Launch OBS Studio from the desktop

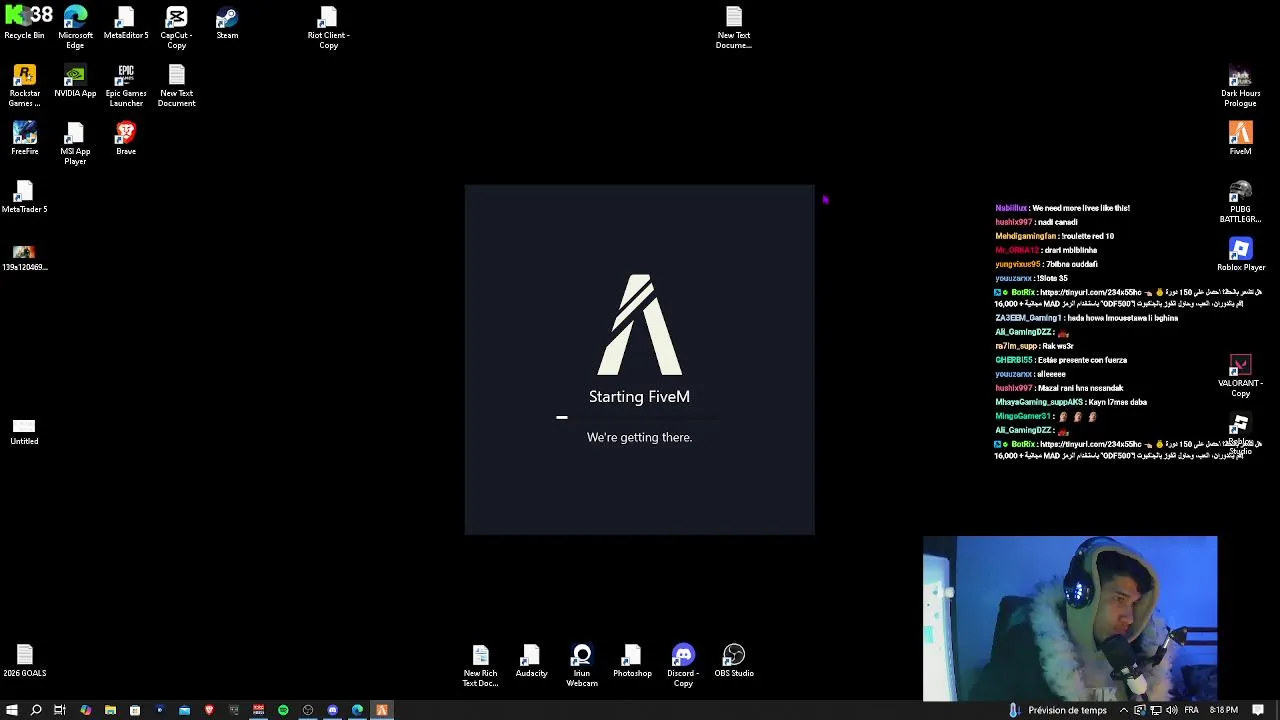(x=734, y=662)
